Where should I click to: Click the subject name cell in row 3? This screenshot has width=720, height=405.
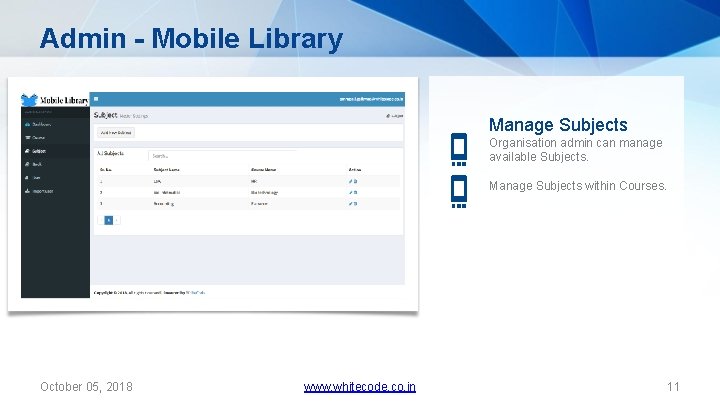[163, 203]
